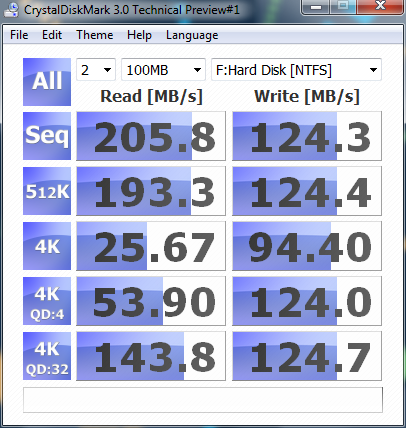
Task: Click the 4K QD:32 read result 143.8
Action: pyautogui.click(x=151, y=356)
